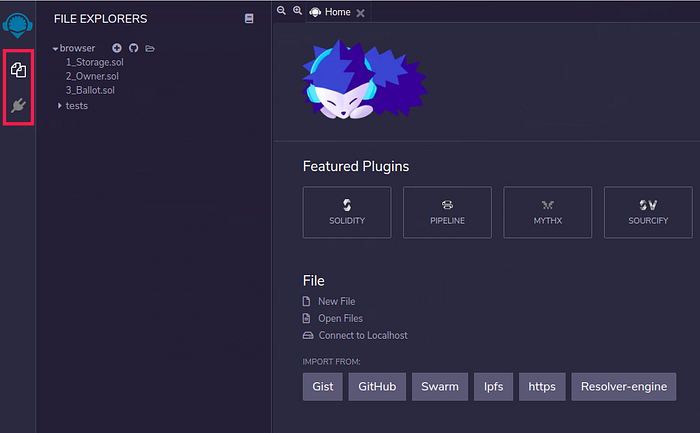Activate the Solidity featured plugin
The width and height of the screenshot is (700, 433).
point(347,212)
